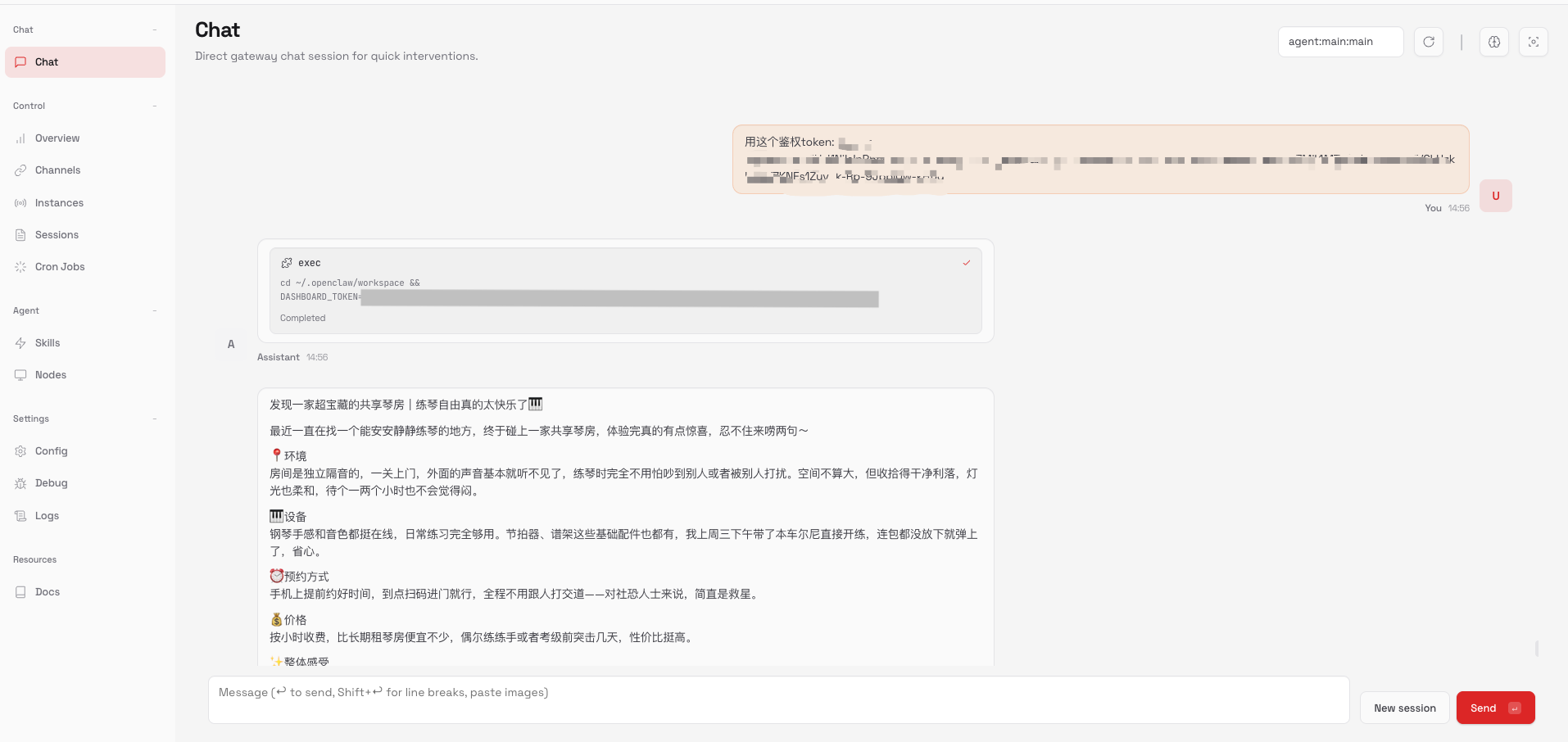
Task: Go to the Channels page
Action: [x=85, y=170]
